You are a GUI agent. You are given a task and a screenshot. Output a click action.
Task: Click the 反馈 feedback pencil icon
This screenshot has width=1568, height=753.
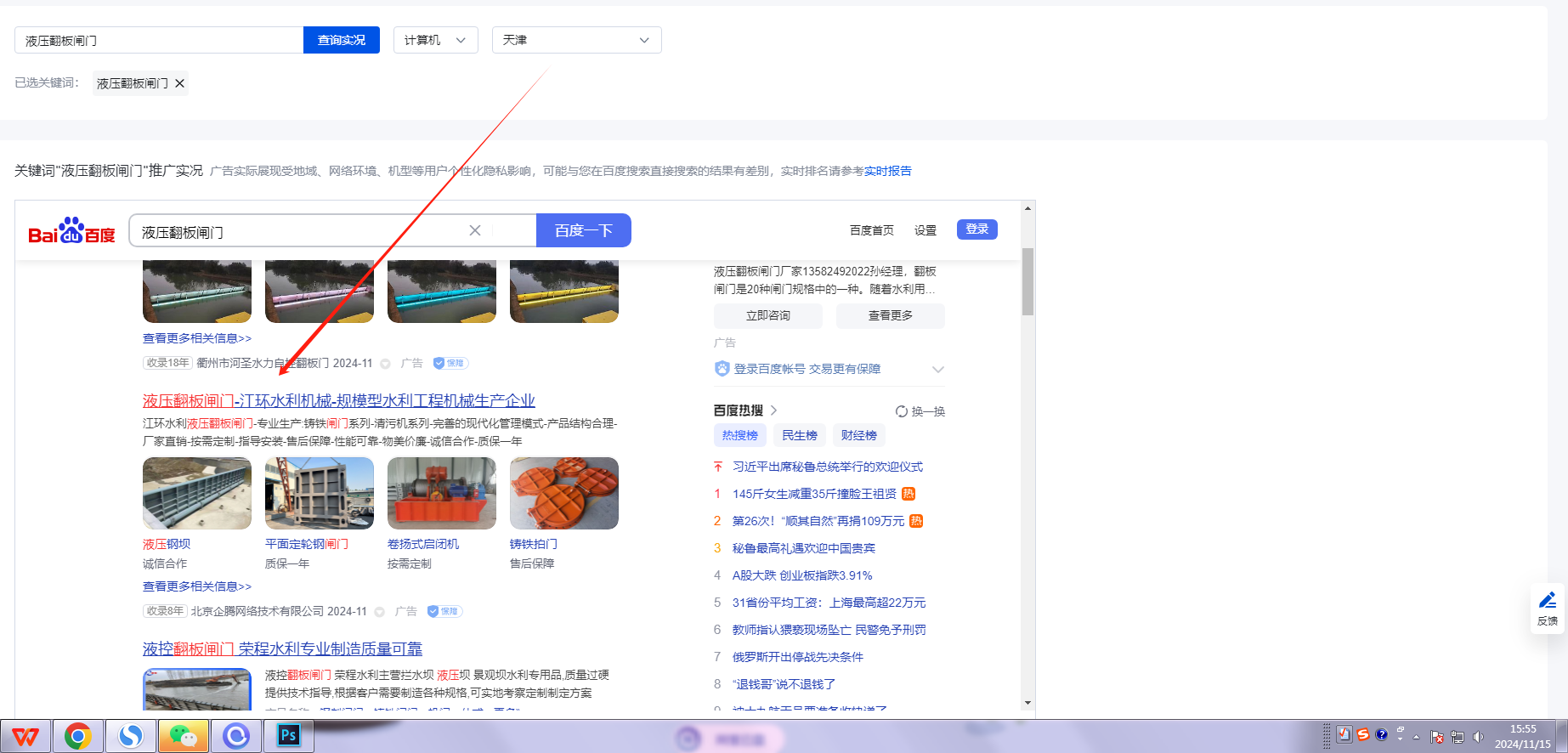[x=1548, y=601]
